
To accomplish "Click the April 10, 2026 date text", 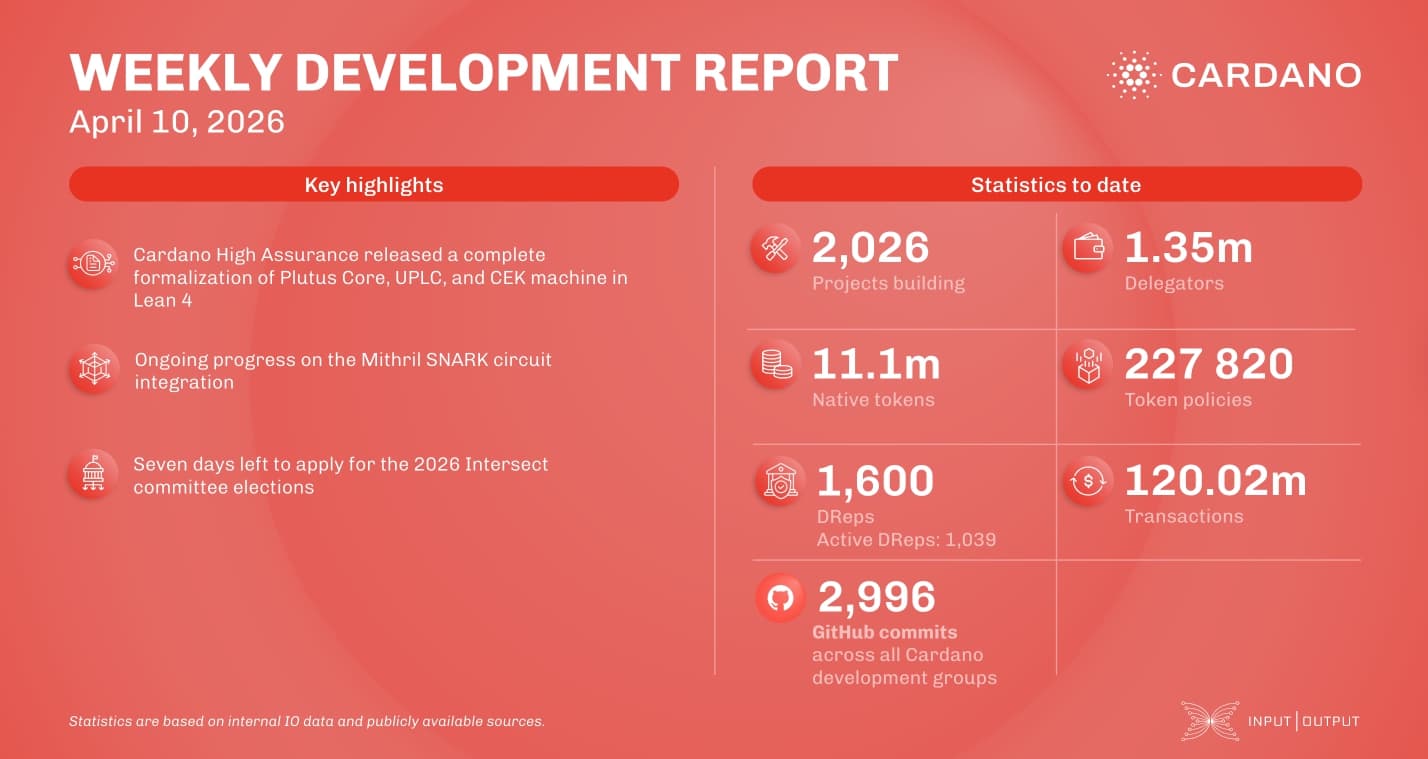I will coord(175,121).
